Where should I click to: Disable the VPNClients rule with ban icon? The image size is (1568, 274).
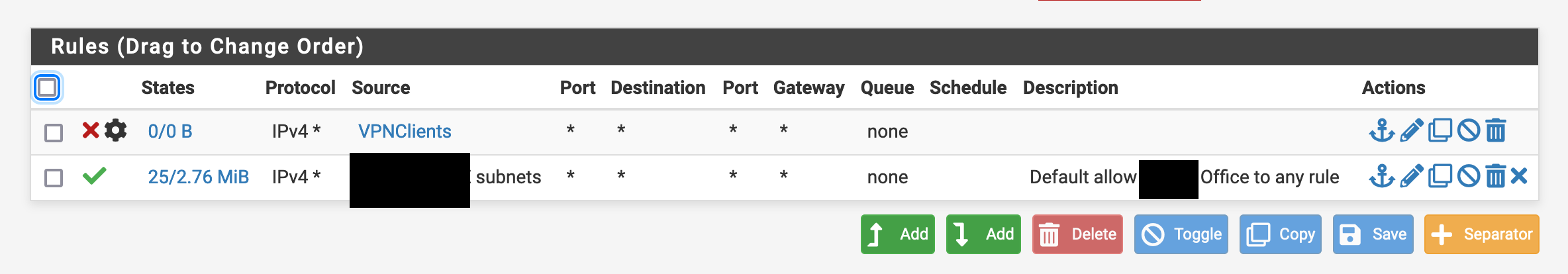[x=1469, y=130]
